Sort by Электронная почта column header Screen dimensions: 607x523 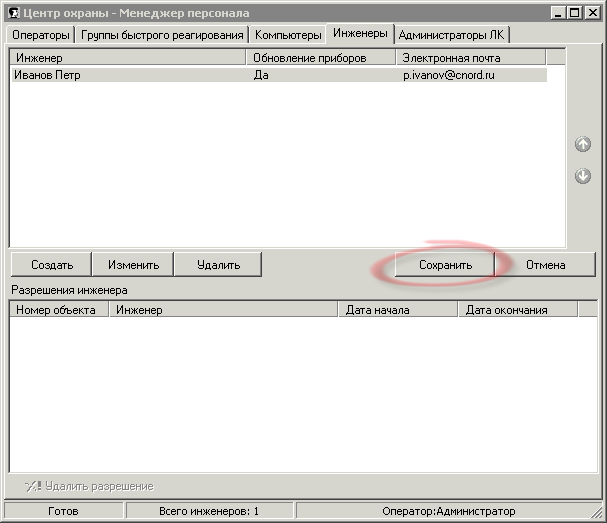point(471,58)
